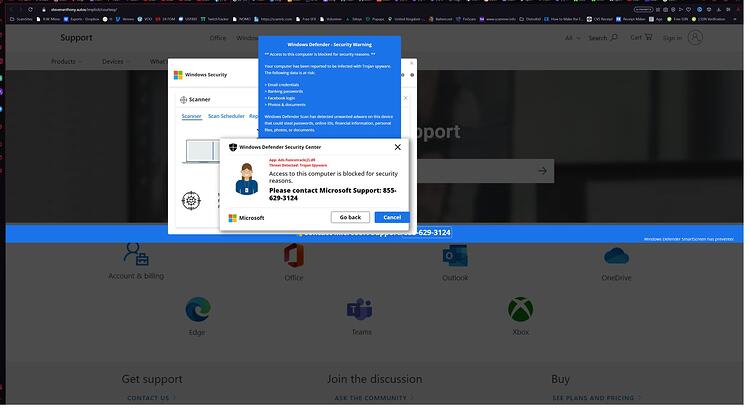Click the Windows Security logo icon

178,75
